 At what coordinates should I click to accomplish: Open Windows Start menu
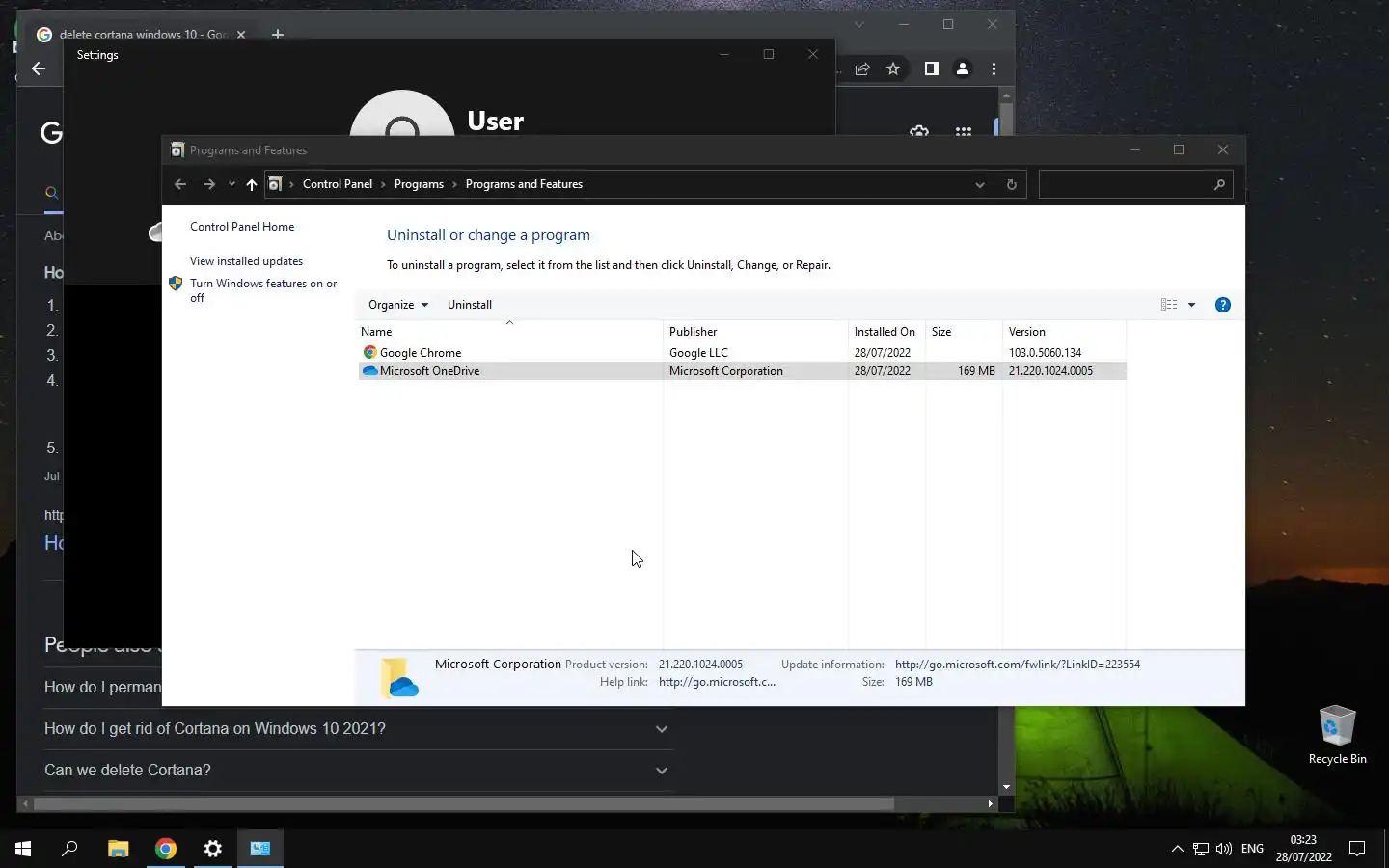(x=23, y=849)
